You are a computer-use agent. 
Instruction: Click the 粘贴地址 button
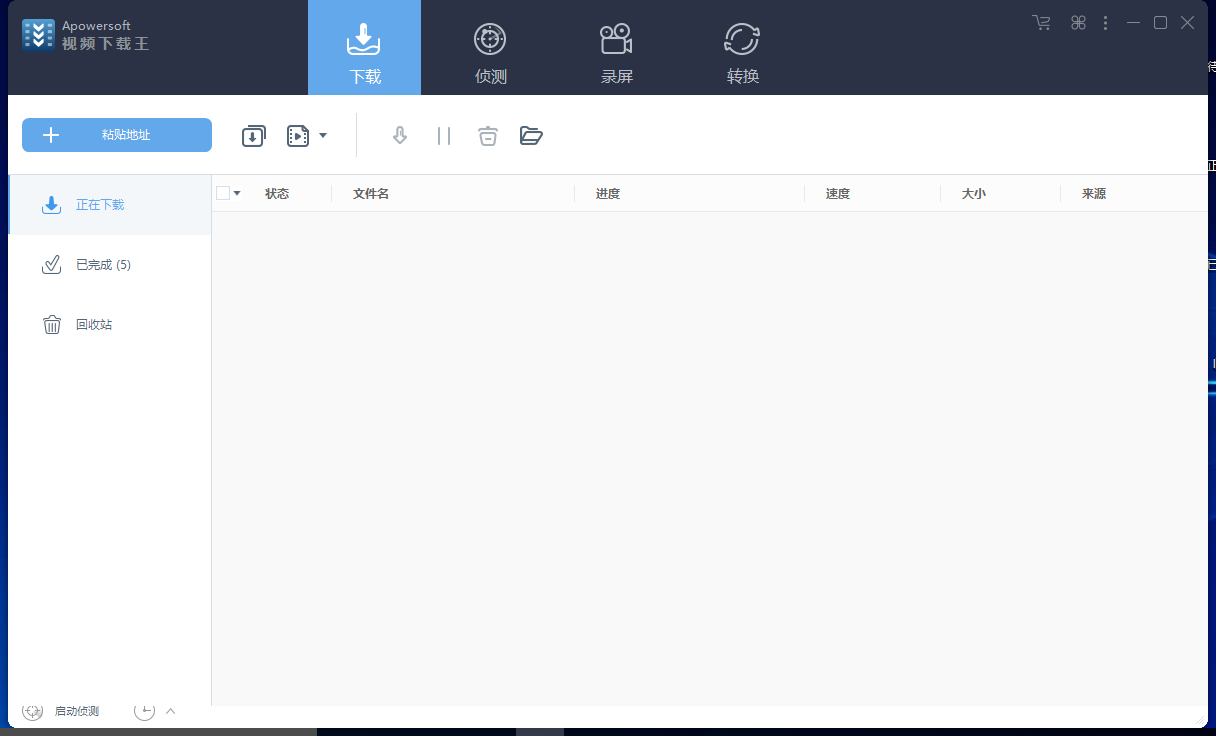(x=117, y=135)
